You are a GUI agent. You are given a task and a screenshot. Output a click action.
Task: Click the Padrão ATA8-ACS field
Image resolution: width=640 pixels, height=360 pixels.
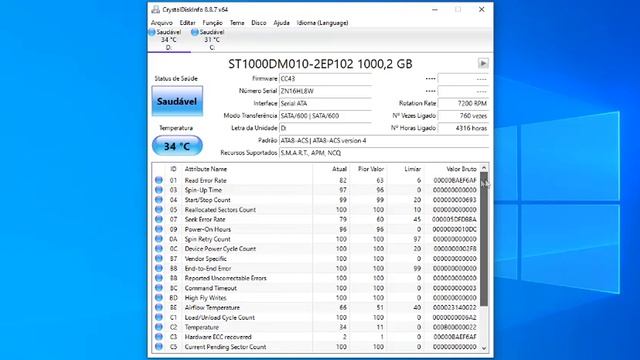tap(384, 140)
